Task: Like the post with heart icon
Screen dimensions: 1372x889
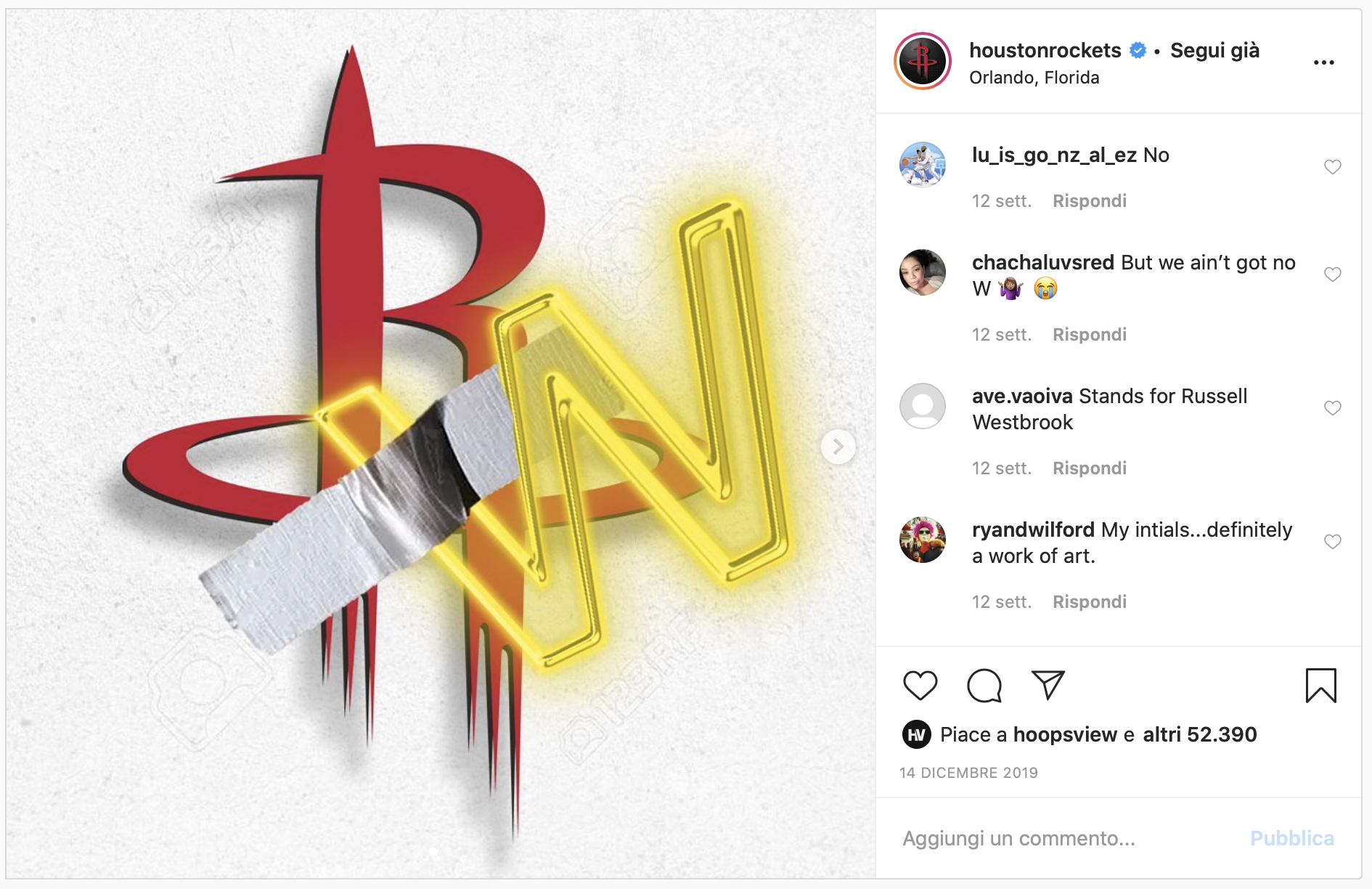Action: pyautogui.click(x=920, y=686)
